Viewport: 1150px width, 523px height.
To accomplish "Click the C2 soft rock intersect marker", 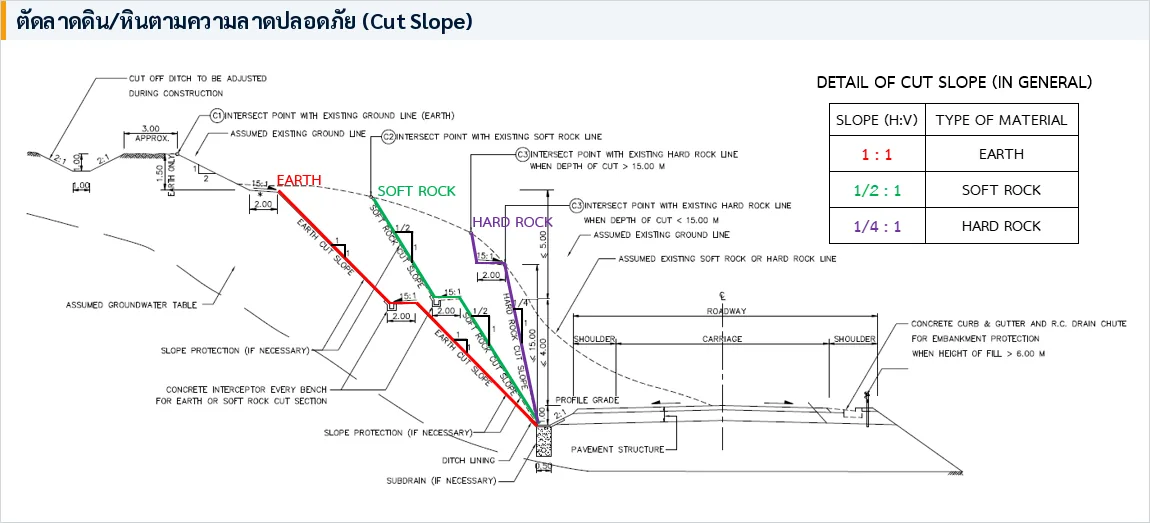I will pos(377,136).
